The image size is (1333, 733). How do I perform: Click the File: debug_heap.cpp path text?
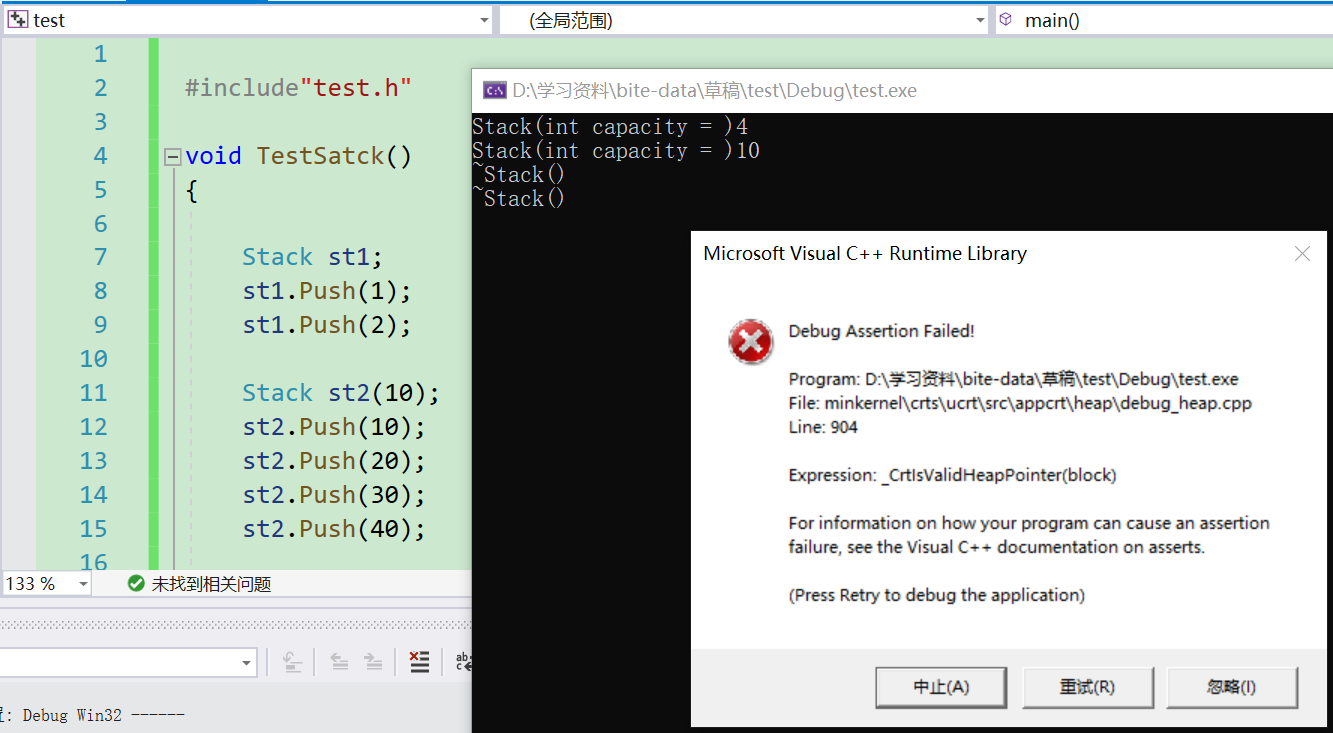click(x=1020, y=403)
